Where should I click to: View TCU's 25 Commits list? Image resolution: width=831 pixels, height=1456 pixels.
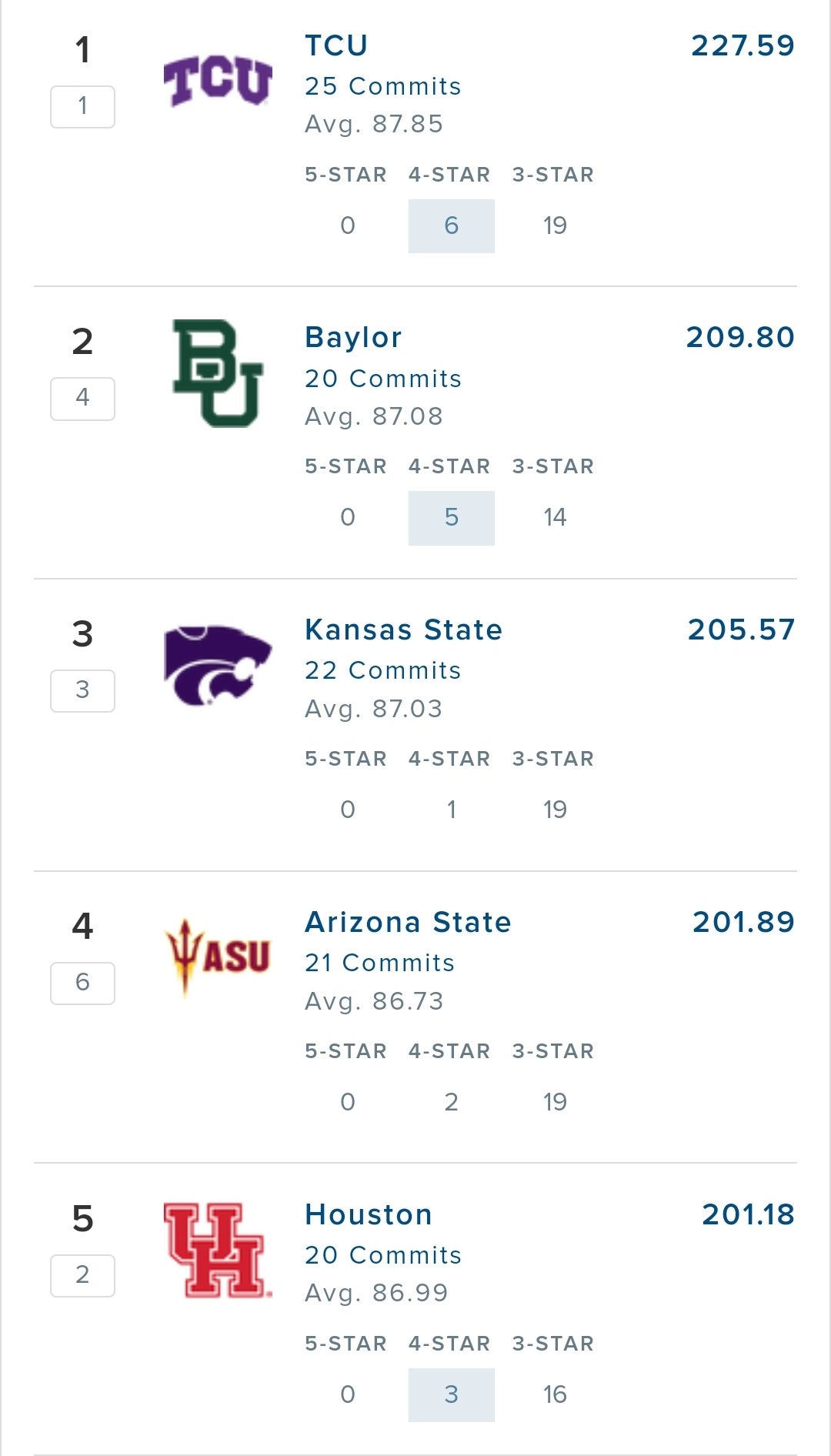pyautogui.click(x=382, y=86)
